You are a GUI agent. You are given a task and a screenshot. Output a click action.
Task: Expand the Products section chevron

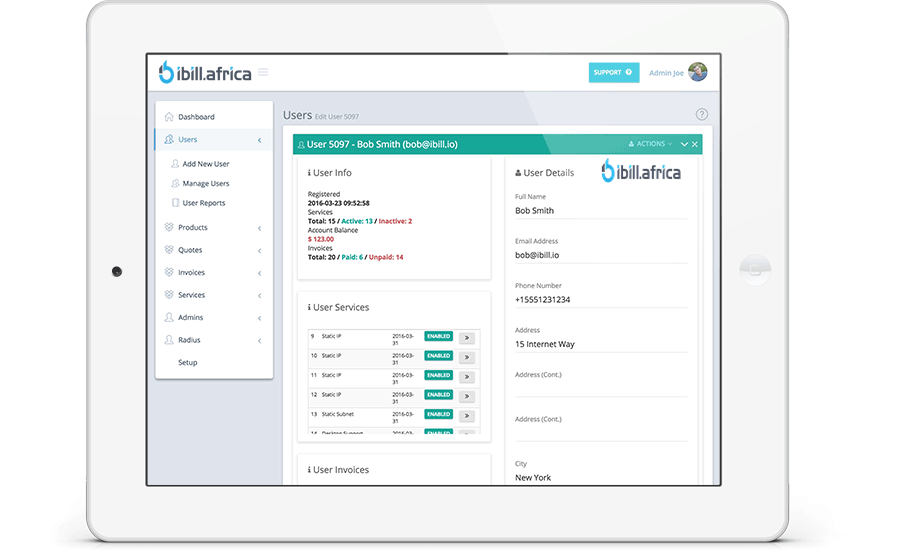(x=259, y=228)
